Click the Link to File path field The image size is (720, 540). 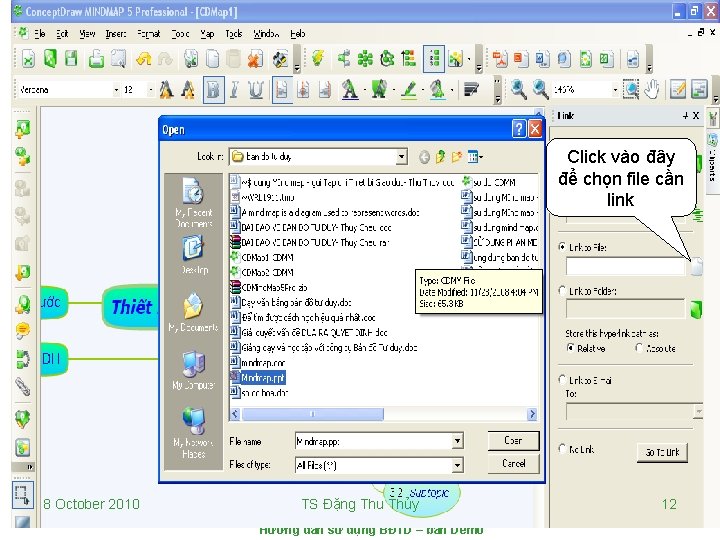pos(625,266)
